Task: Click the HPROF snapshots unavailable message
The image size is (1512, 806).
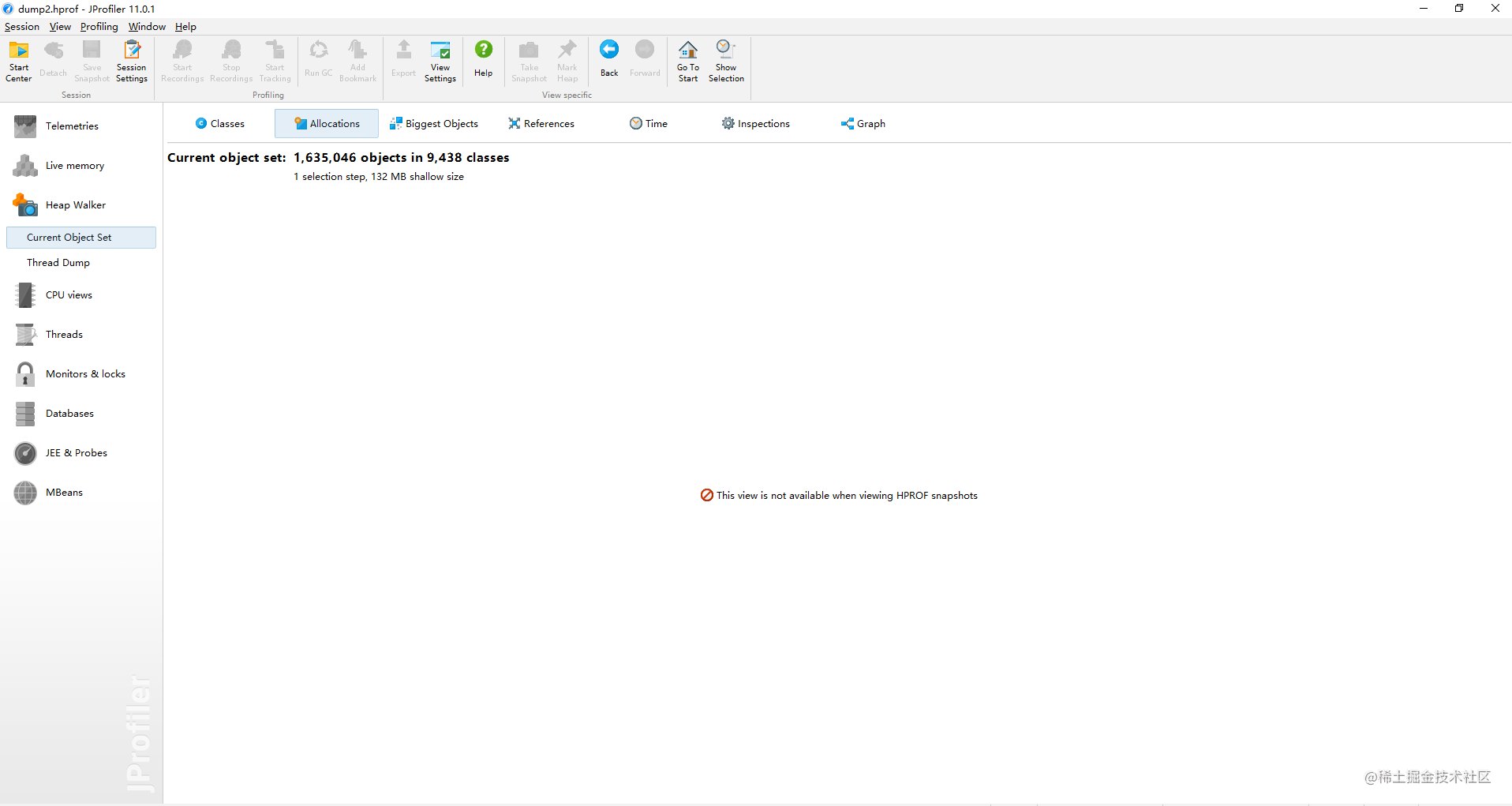Action: 839,496
